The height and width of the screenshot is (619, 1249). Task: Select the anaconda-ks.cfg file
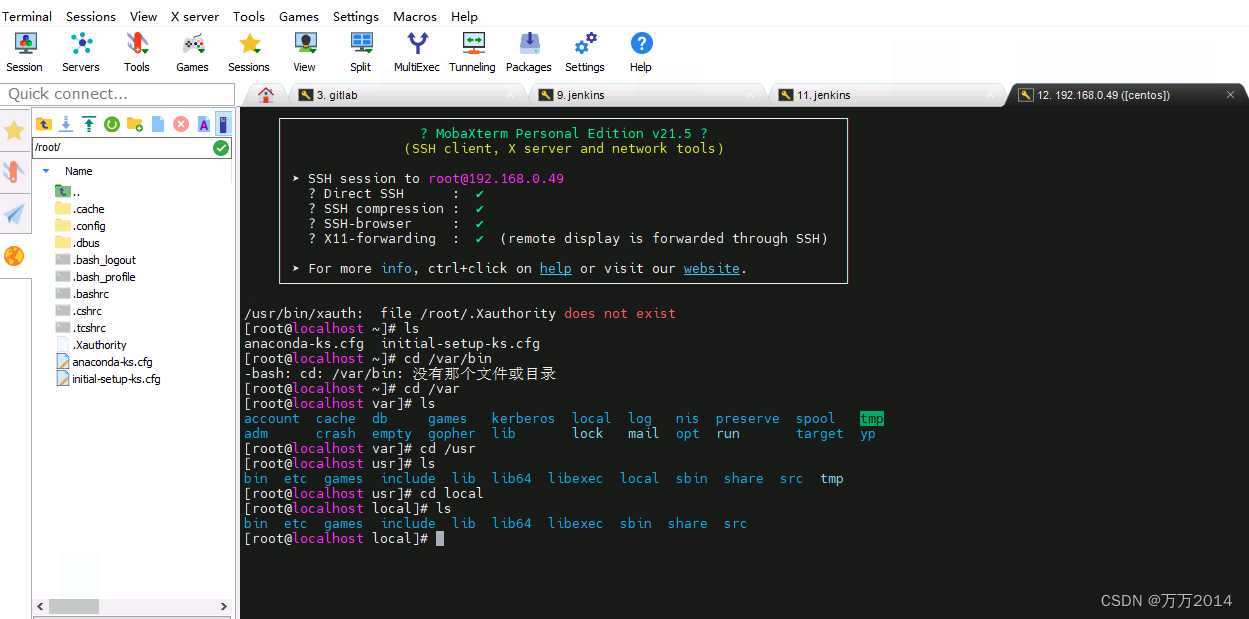point(105,362)
